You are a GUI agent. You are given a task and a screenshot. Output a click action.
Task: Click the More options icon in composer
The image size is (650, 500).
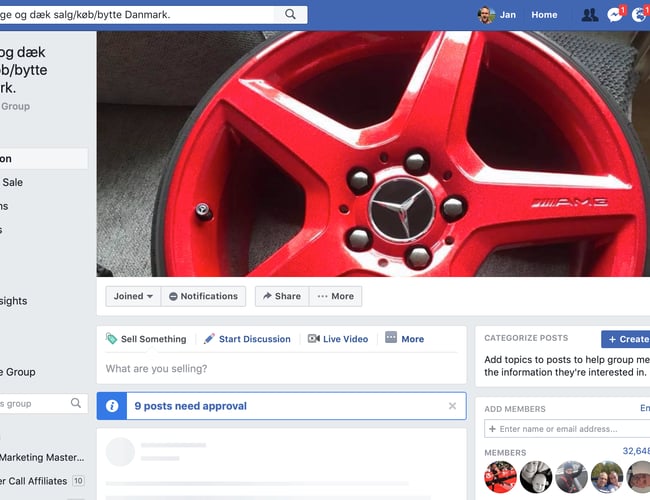click(x=391, y=337)
